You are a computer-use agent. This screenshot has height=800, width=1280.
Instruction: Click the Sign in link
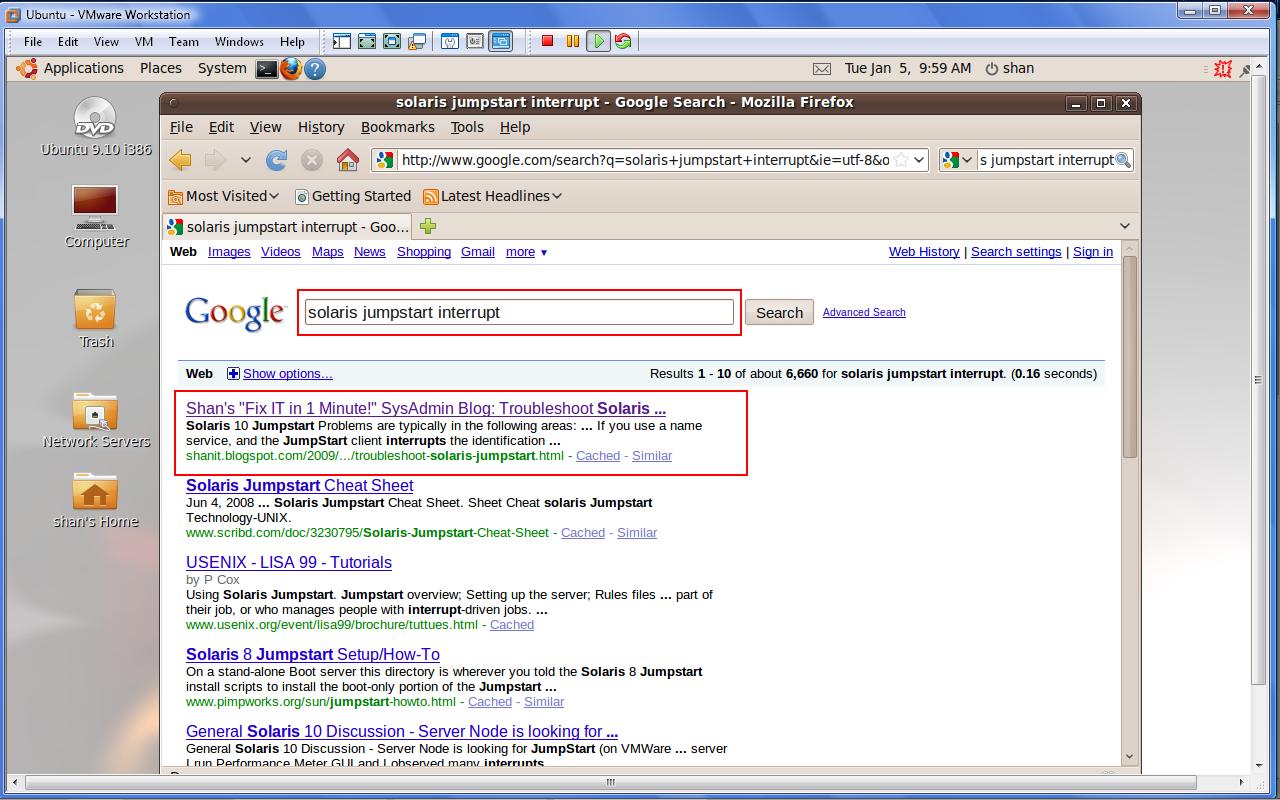click(1093, 252)
